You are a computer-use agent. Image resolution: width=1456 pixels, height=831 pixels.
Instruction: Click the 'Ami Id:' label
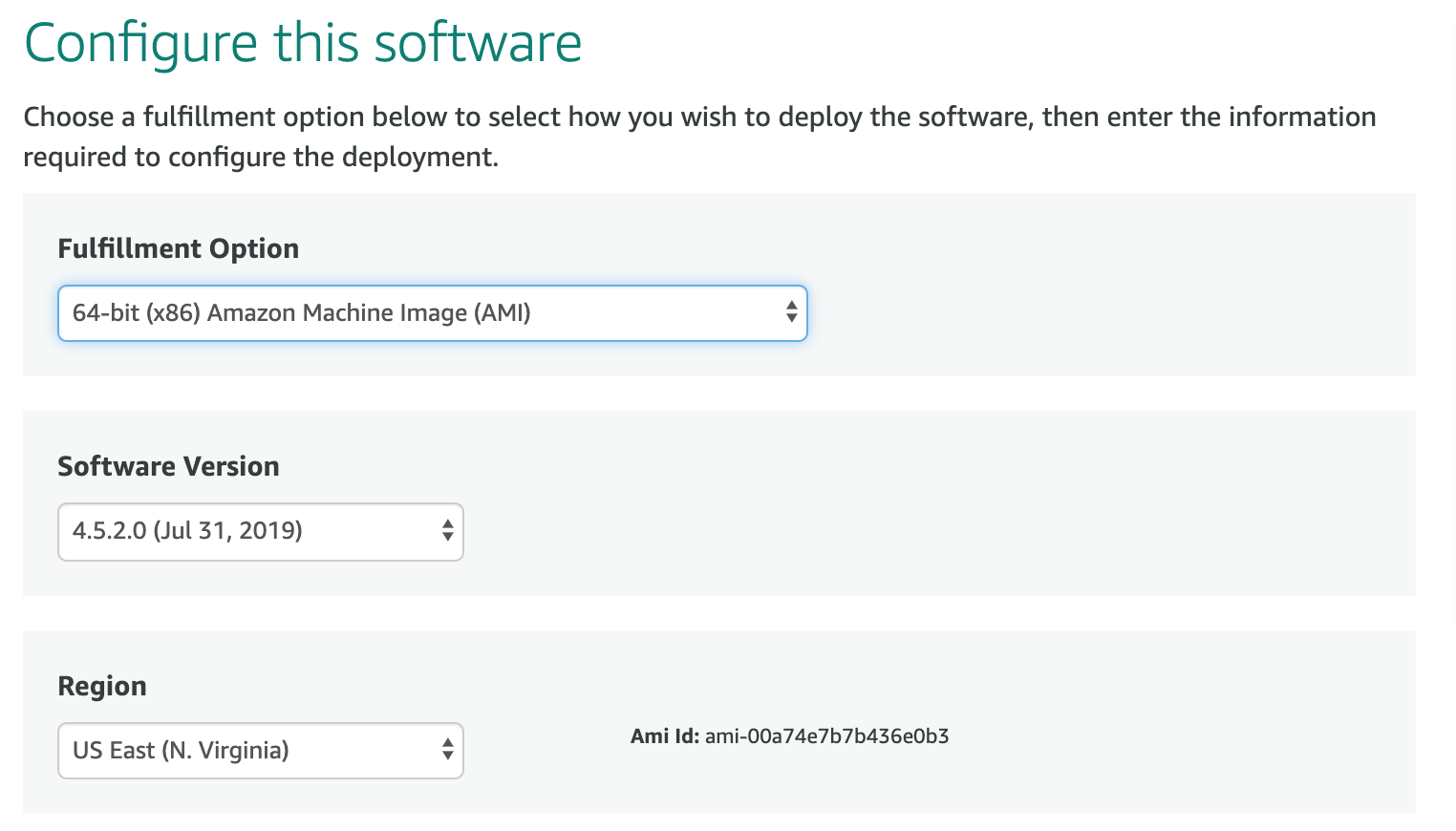tap(665, 736)
